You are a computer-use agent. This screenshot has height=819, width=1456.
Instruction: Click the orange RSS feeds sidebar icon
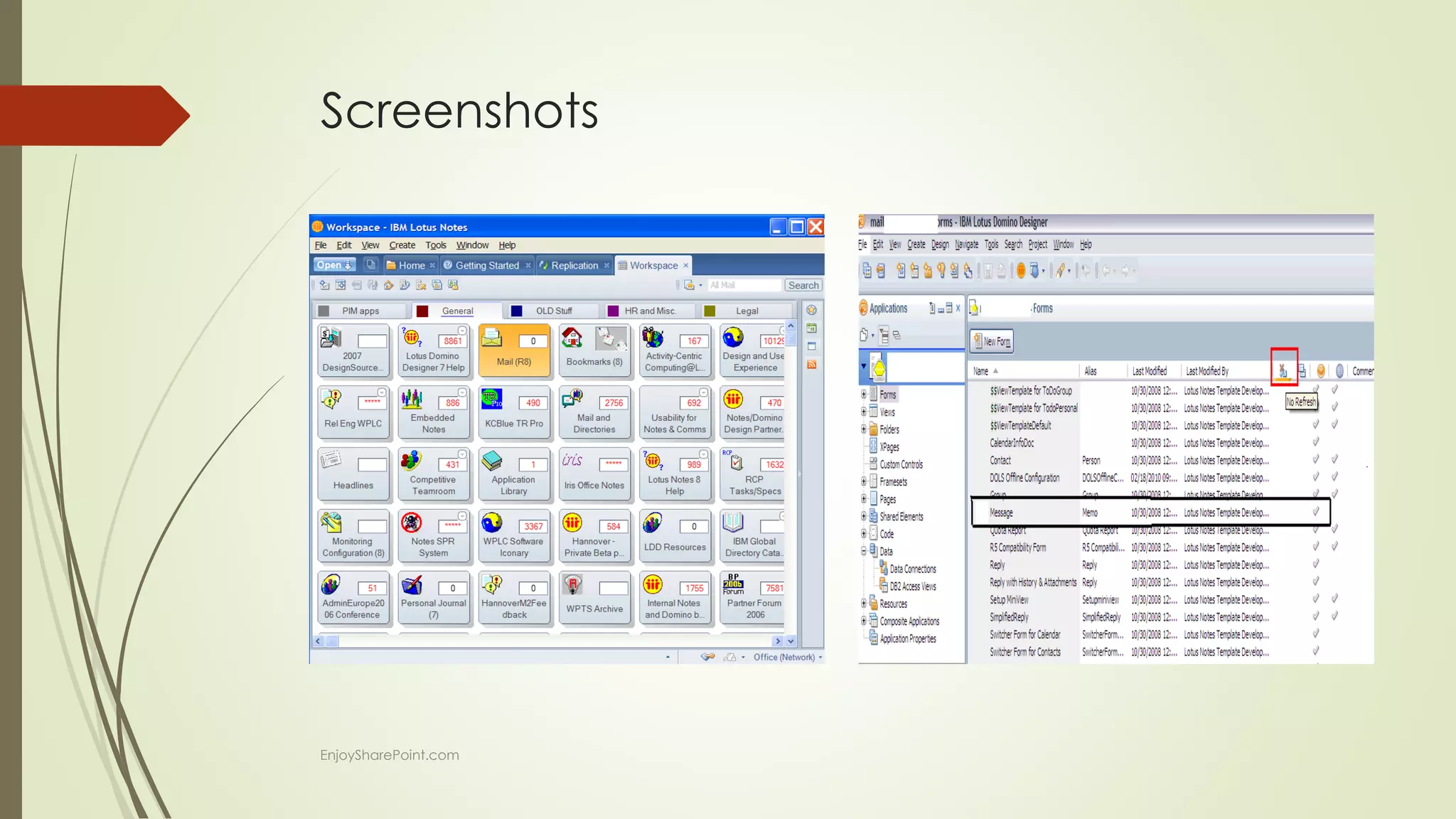pos(811,365)
